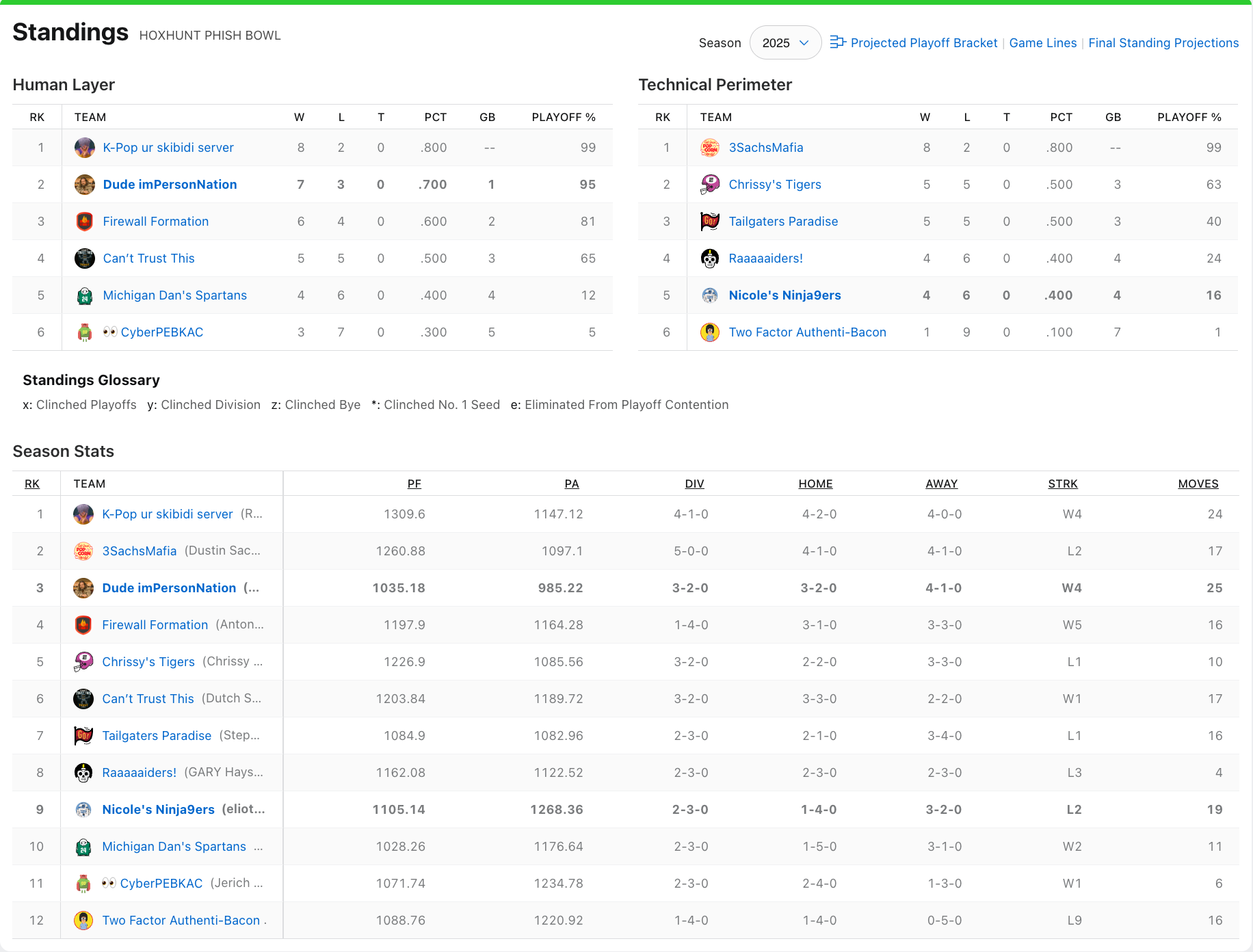Click the K-Pop ur skibidi server avatar
This screenshot has height=952, width=1253.
click(x=84, y=147)
